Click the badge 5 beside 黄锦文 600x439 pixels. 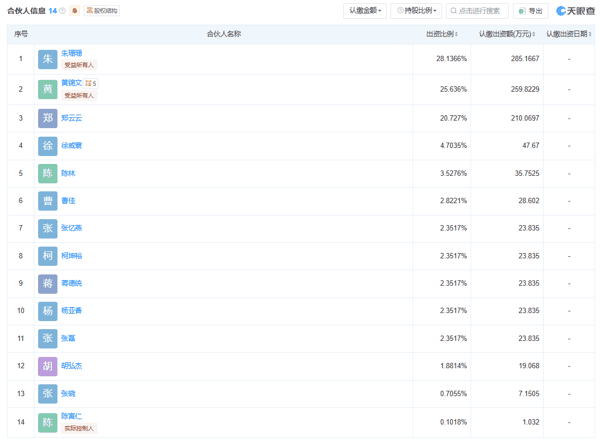91,83
